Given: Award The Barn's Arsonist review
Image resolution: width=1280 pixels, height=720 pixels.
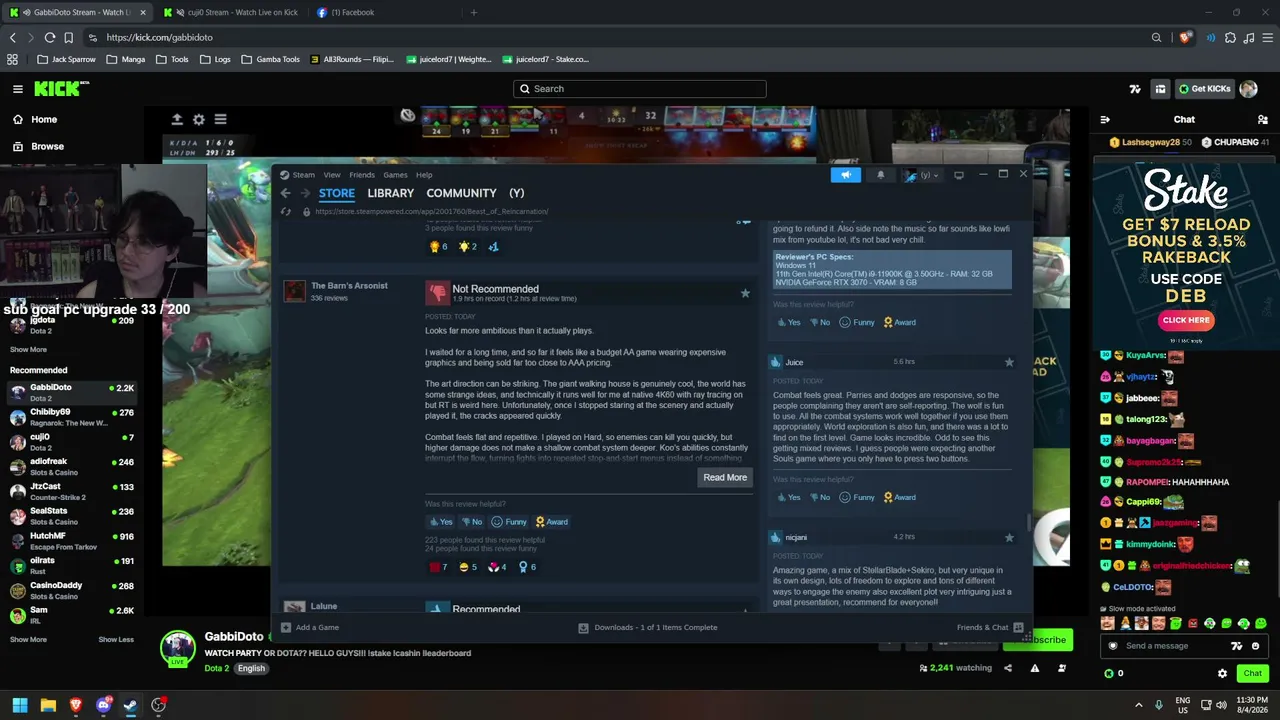Looking at the screenshot, I should 551,522.
